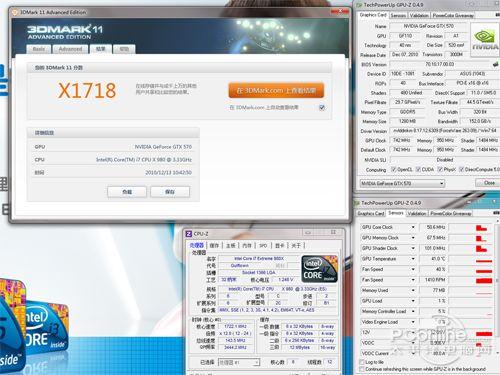
Task: Click the X1718 score text
Action: pyautogui.click(x=87, y=91)
